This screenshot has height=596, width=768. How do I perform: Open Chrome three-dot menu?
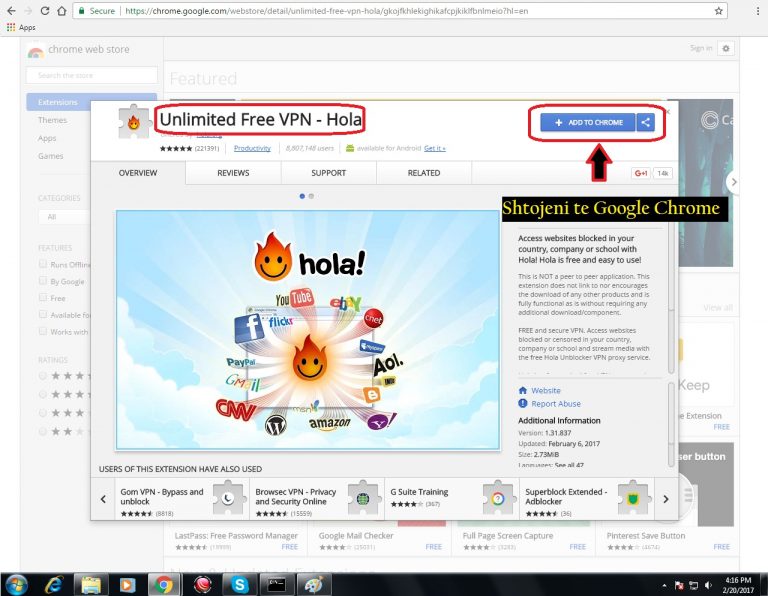click(x=758, y=11)
